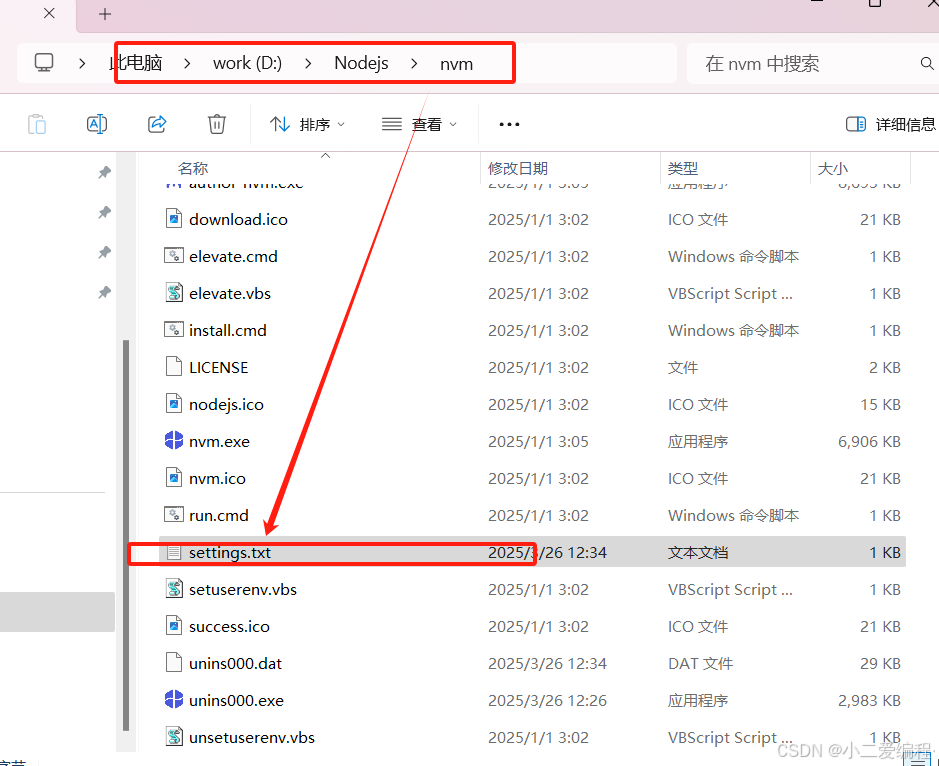Select the file named unins000.dat
Viewport: 939px width, 766px height.
235,664
